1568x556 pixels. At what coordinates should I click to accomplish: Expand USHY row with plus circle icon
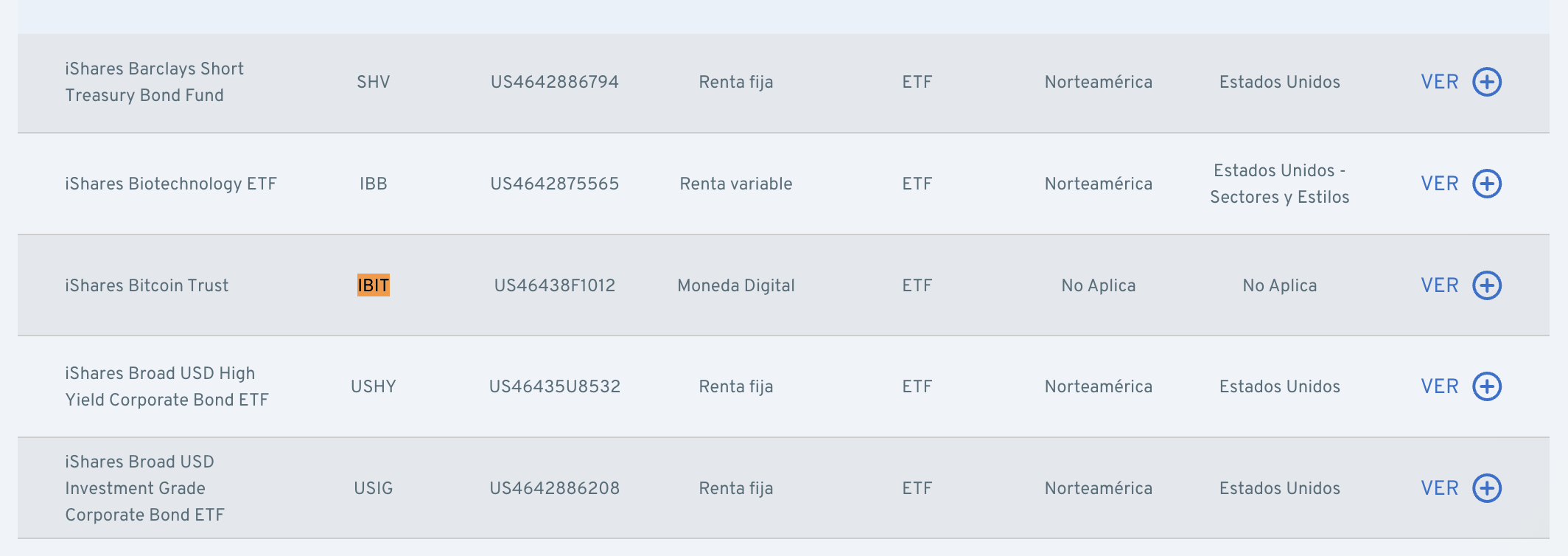click(1487, 386)
